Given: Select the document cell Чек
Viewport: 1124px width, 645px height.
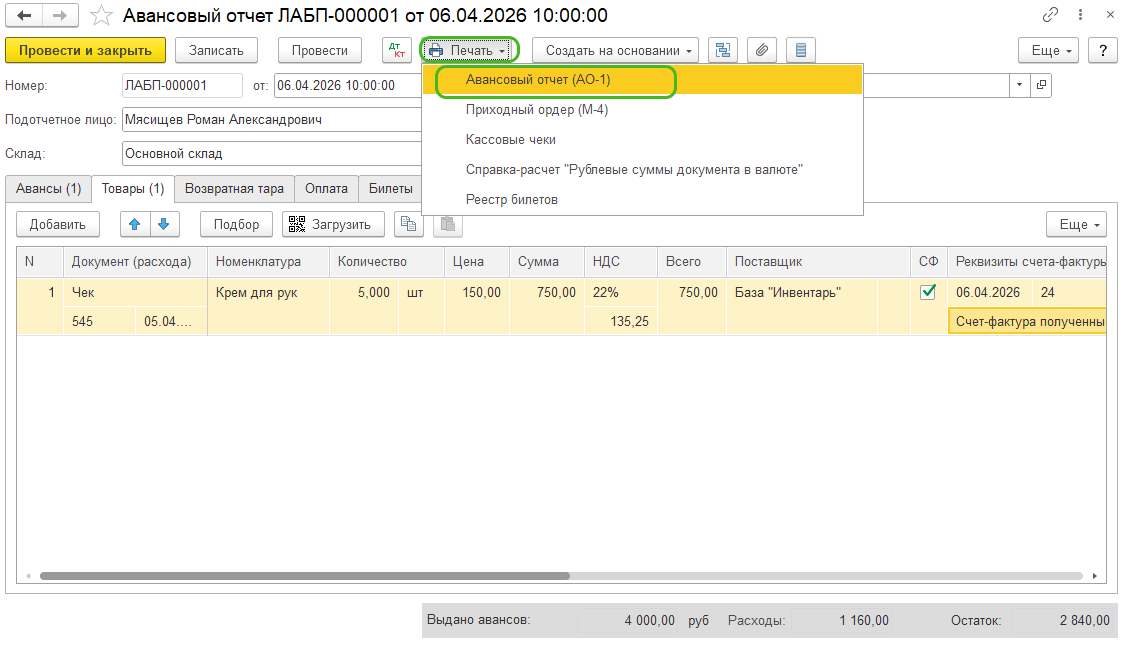Looking at the screenshot, I should (x=135, y=292).
